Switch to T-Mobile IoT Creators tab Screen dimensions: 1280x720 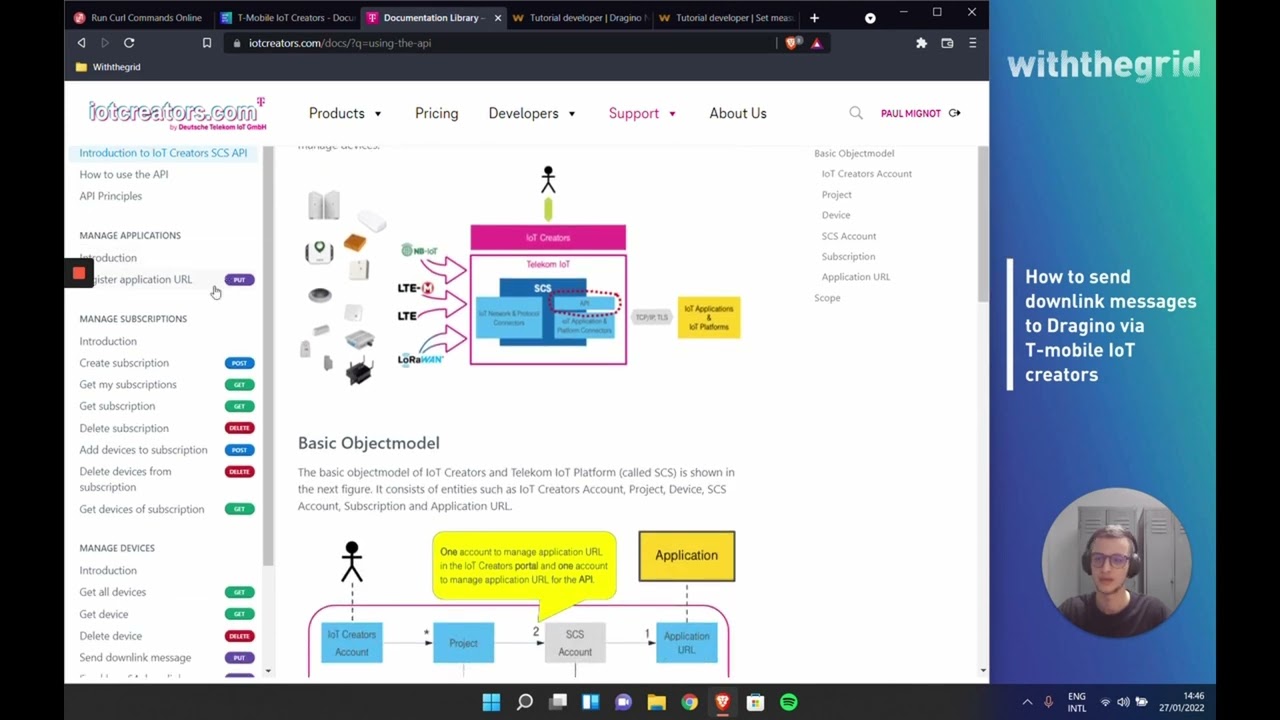[x=287, y=18]
